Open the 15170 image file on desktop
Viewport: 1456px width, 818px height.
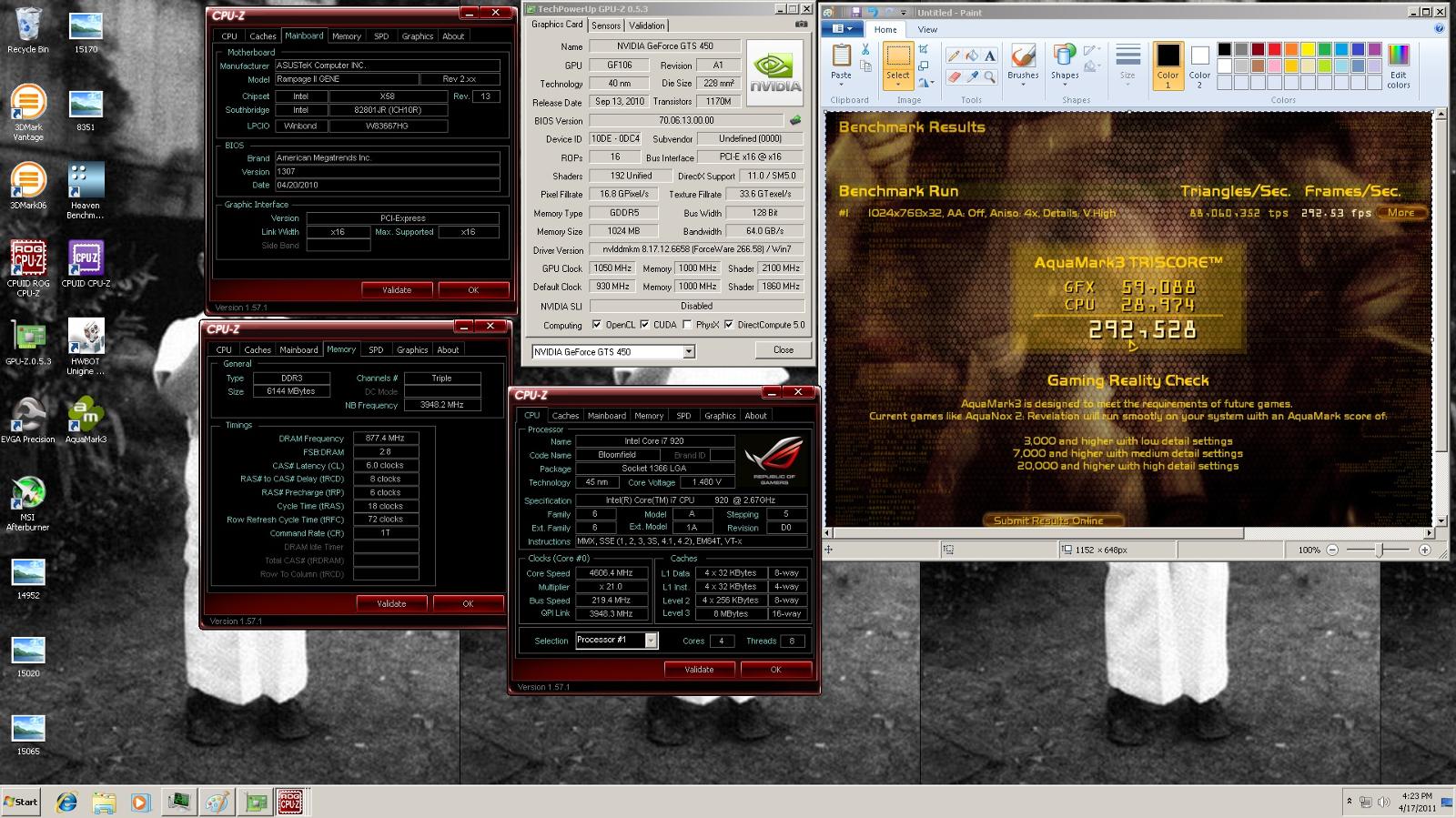86,32
